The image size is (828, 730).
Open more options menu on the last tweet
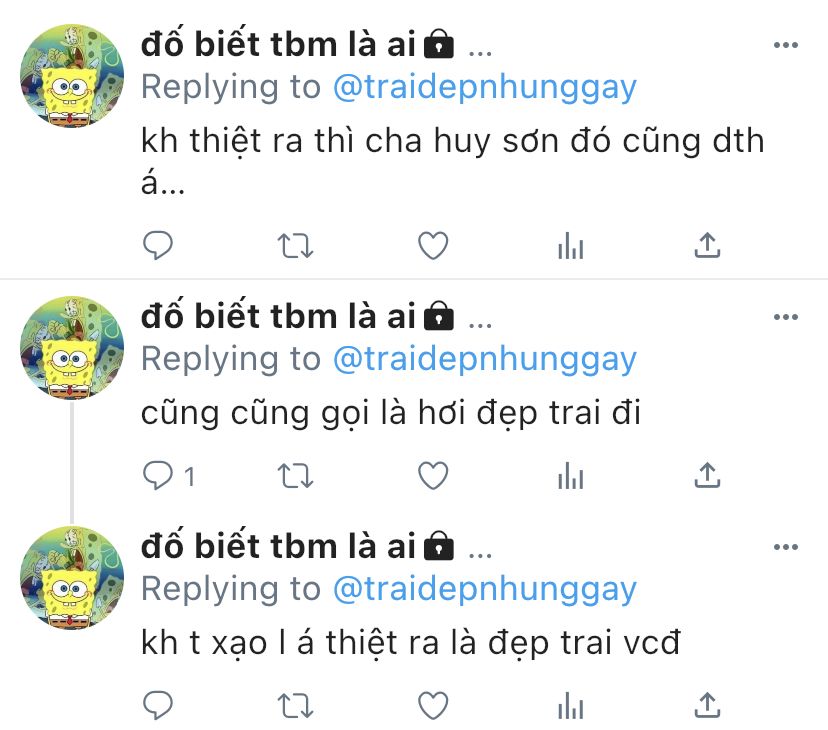[x=786, y=547]
